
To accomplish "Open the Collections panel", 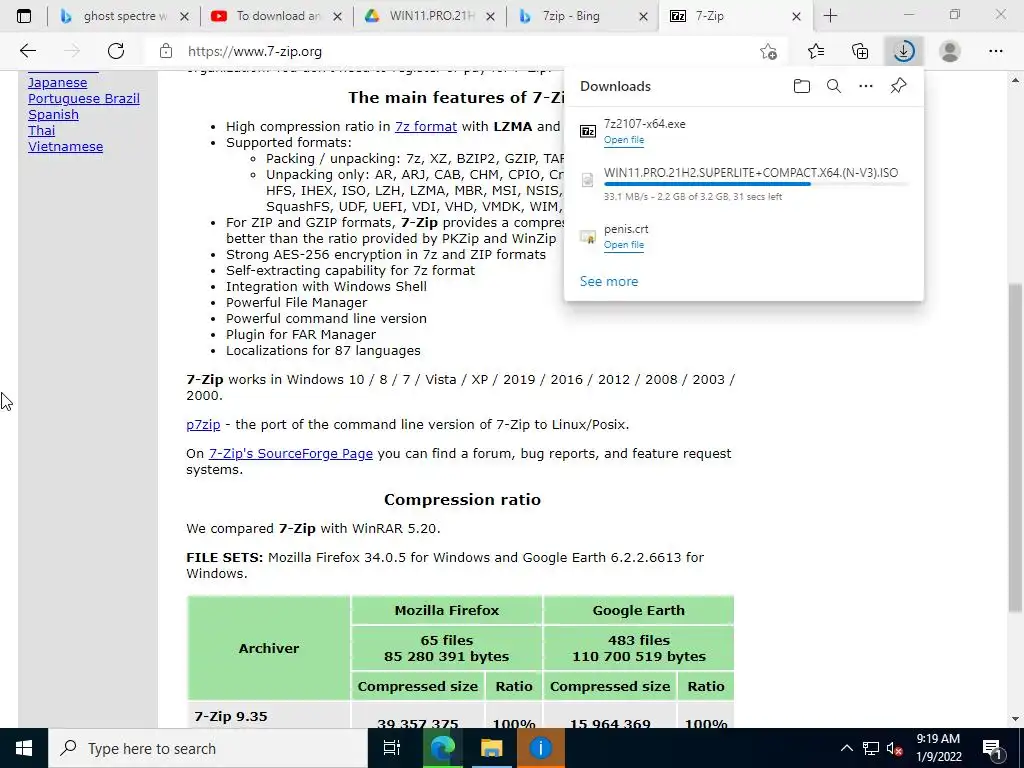I will click(860, 51).
